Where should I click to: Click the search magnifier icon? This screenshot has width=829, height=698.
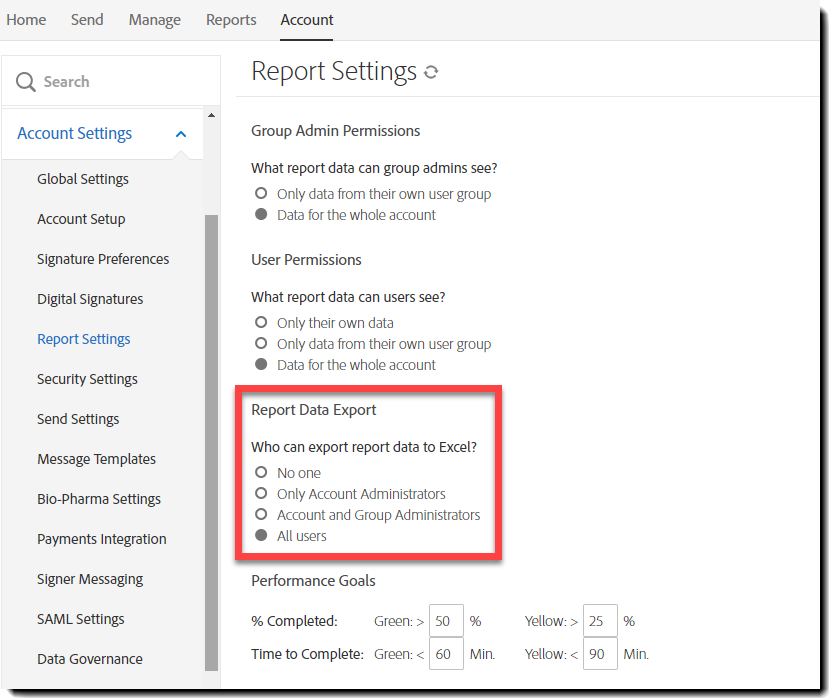tap(26, 80)
